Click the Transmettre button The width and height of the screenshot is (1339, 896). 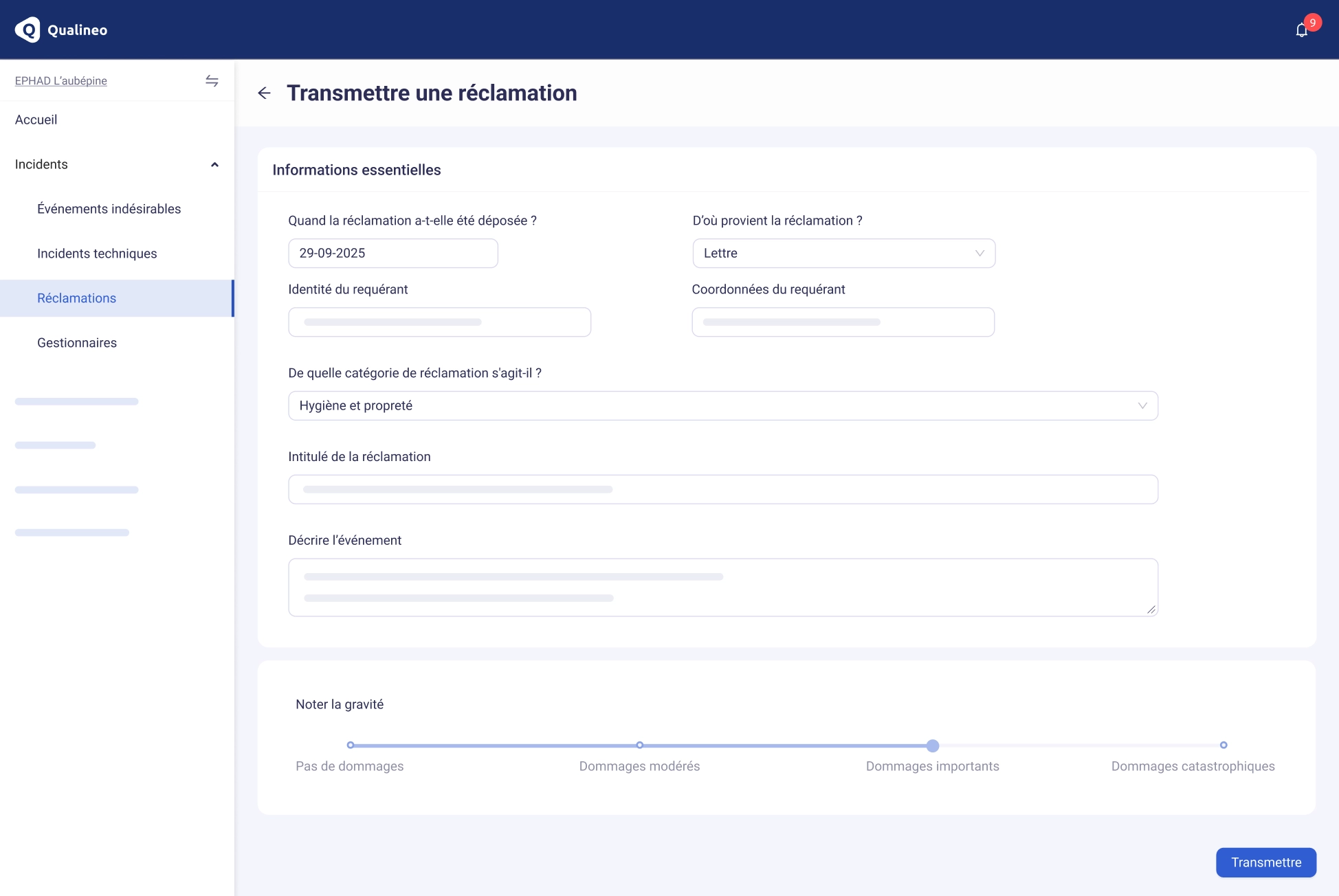point(1265,862)
